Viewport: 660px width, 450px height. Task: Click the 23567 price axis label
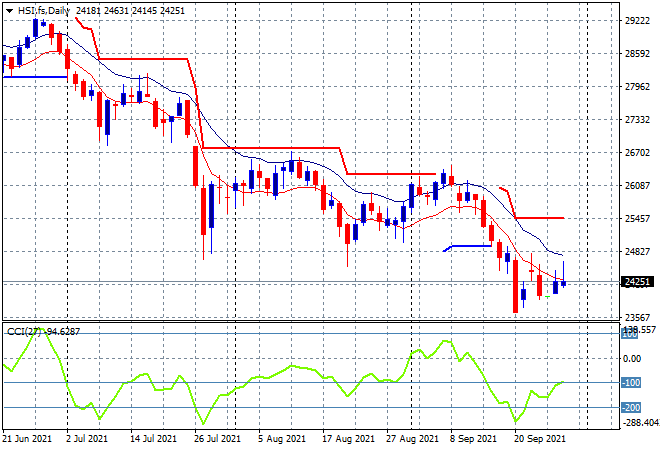click(637, 317)
